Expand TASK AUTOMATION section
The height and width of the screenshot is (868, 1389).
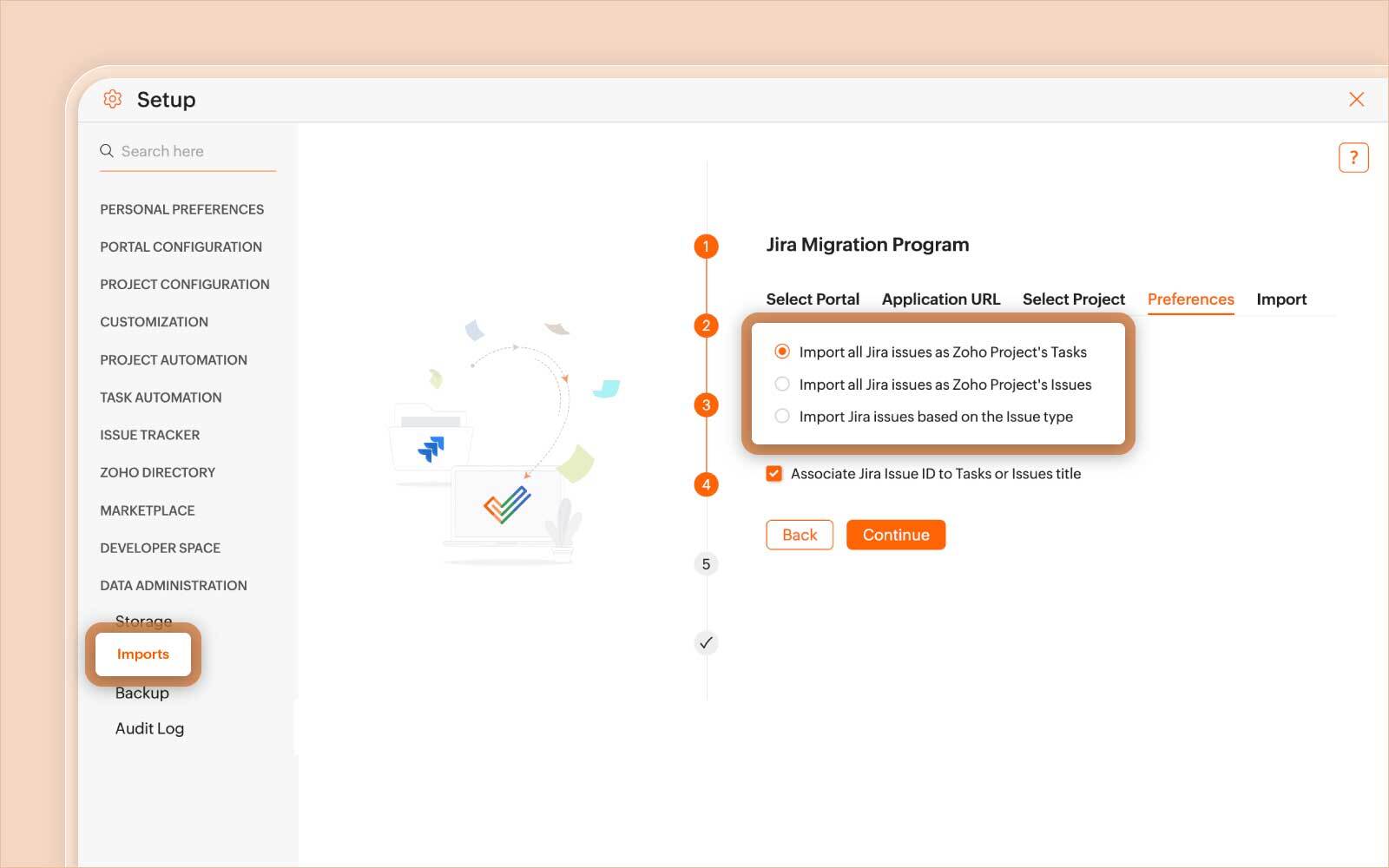(x=161, y=398)
